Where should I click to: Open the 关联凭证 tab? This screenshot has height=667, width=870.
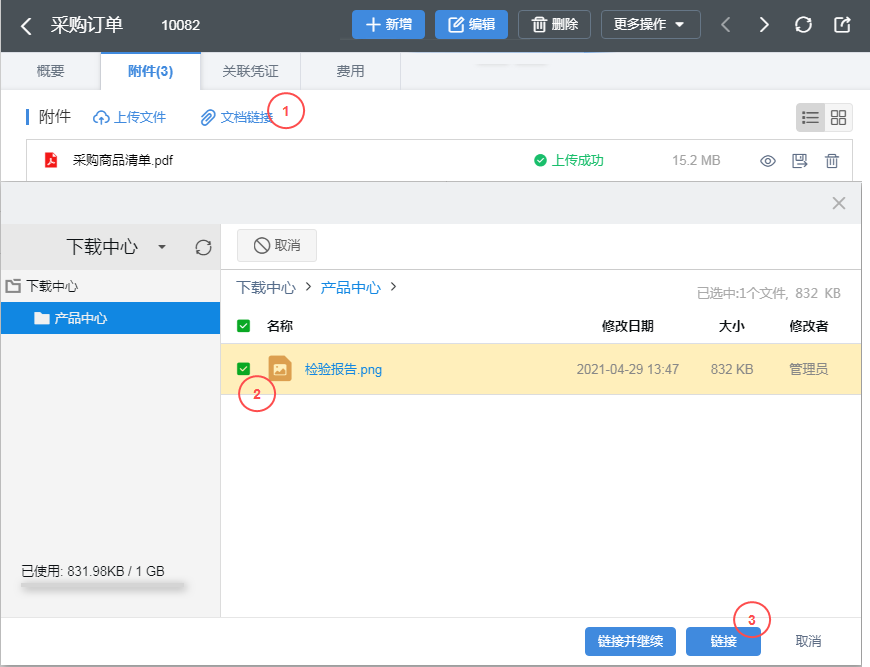(250, 72)
